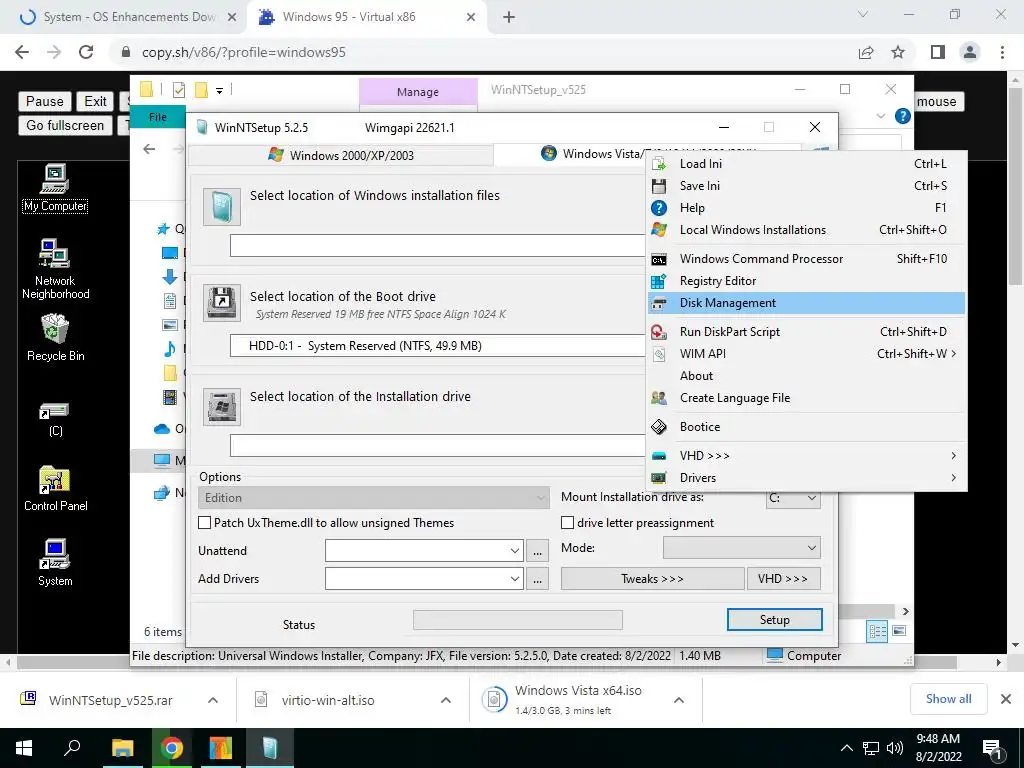Click the Windows installation files path field
The height and width of the screenshot is (768, 1024).
click(x=438, y=246)
